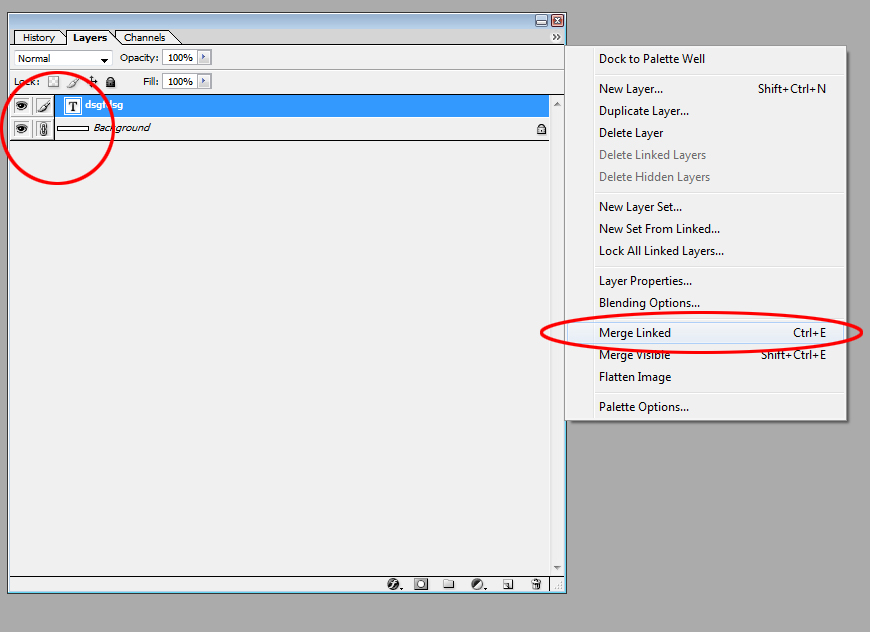Expand the Fill slider arrow
The image size is (870, 632).
205,81
